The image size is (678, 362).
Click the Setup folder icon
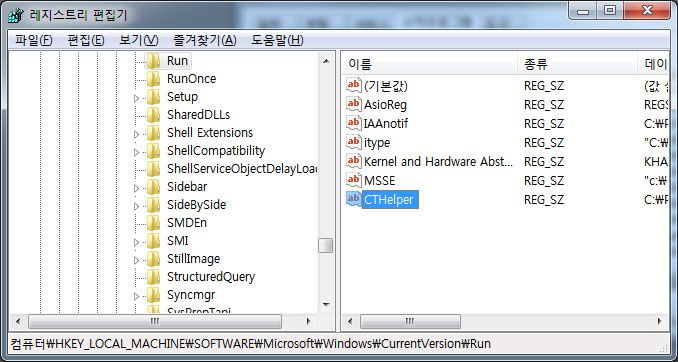click(x=153, y=97)
